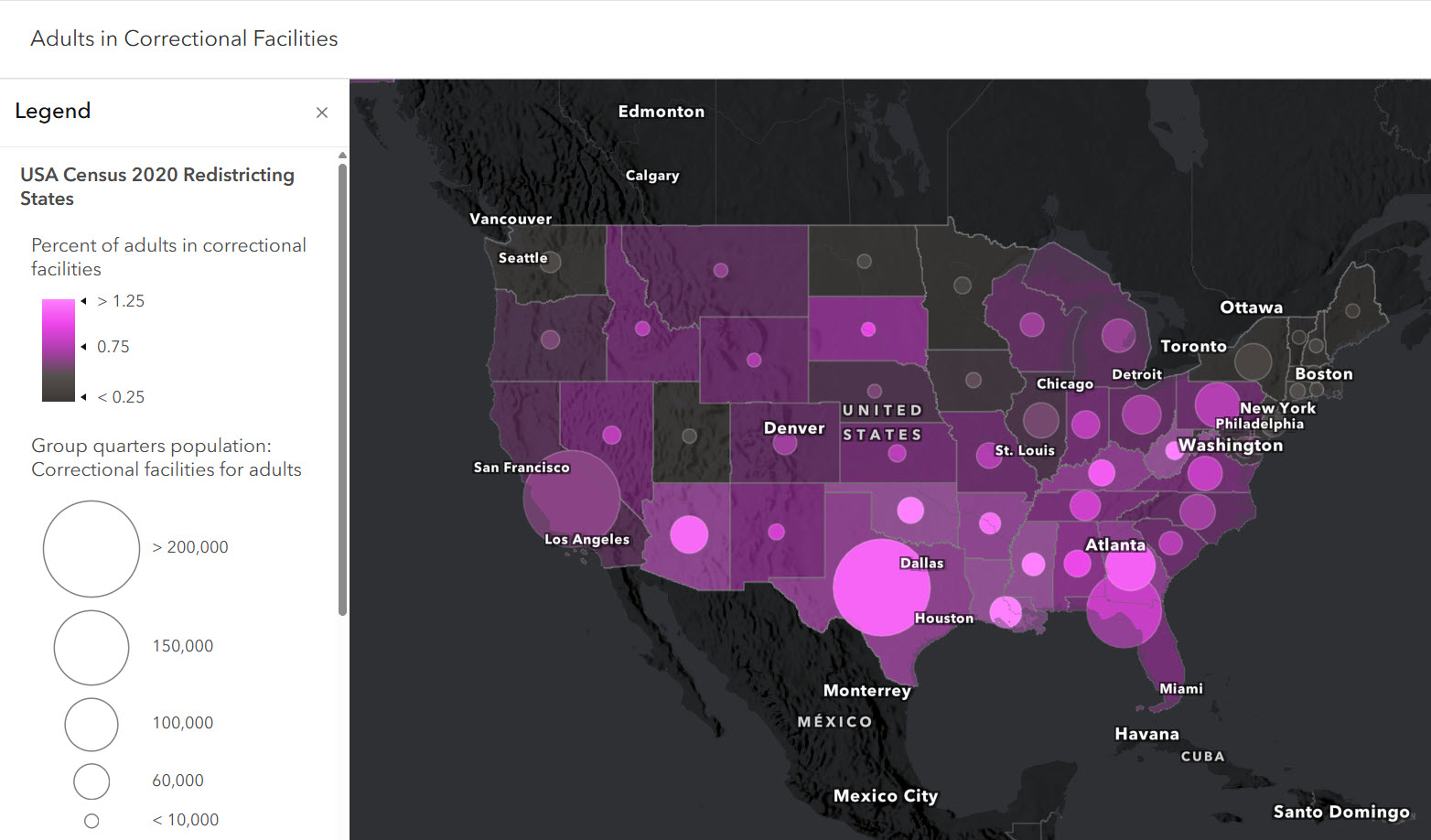Click the Nevada circle marker
This screenshot has height=840, width=1431.
(612, 435)
